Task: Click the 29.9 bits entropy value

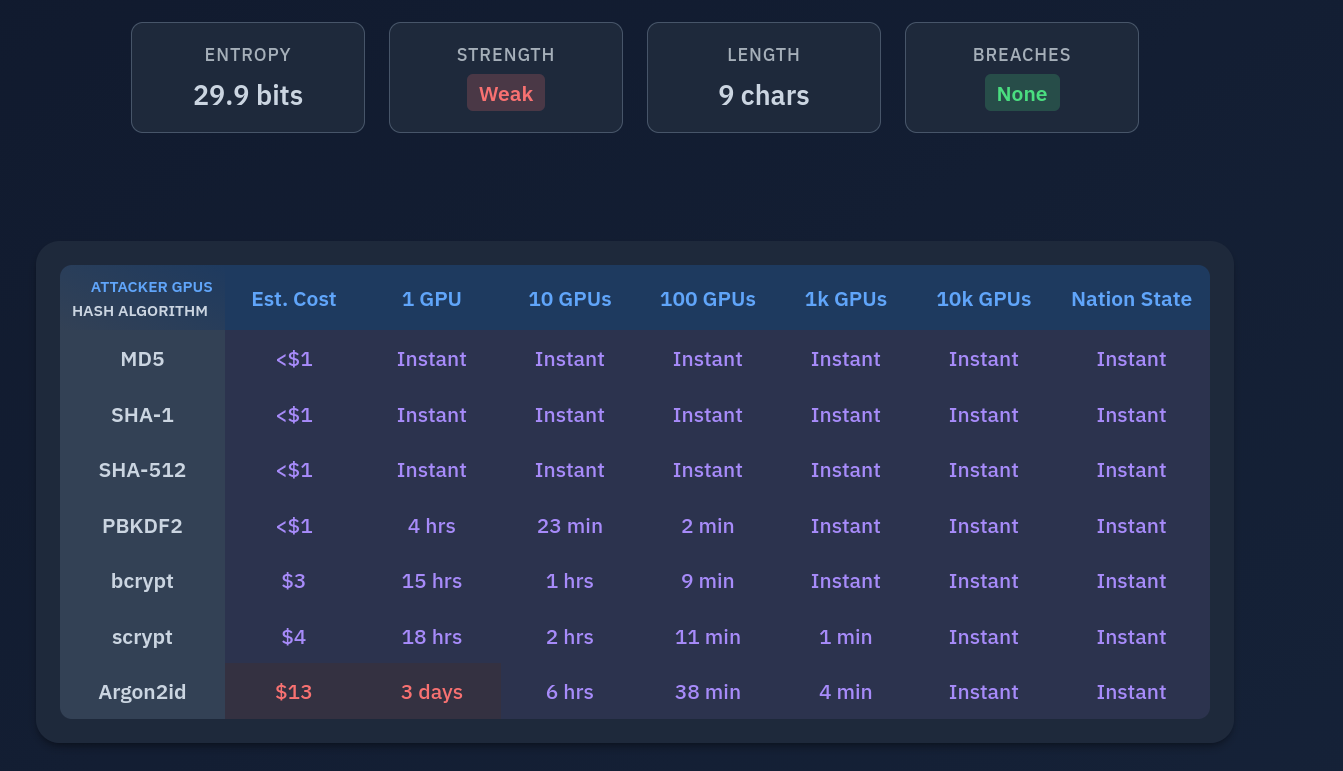Action: [x=248, y=95]
